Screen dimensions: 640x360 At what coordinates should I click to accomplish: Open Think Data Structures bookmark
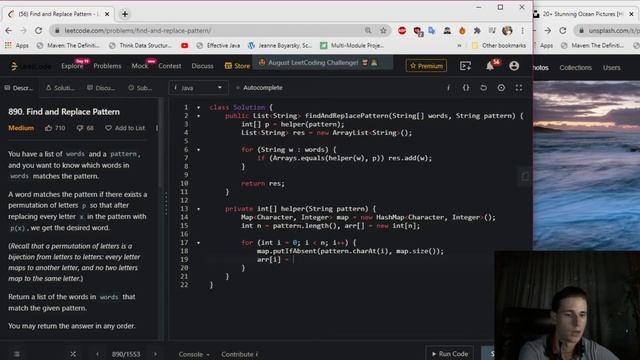(140, 46)
